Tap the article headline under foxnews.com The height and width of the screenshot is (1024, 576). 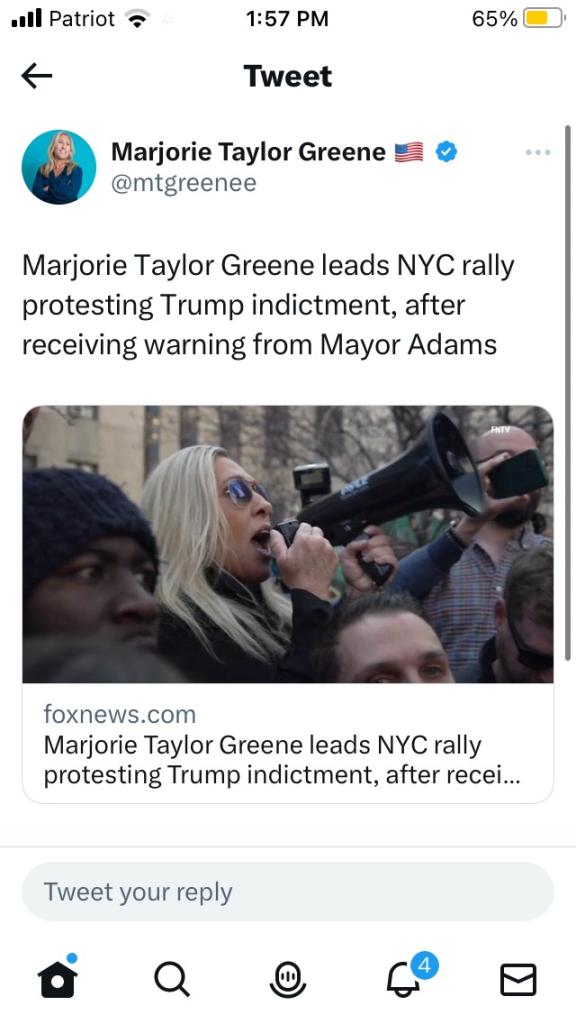[x=282, y=760]
